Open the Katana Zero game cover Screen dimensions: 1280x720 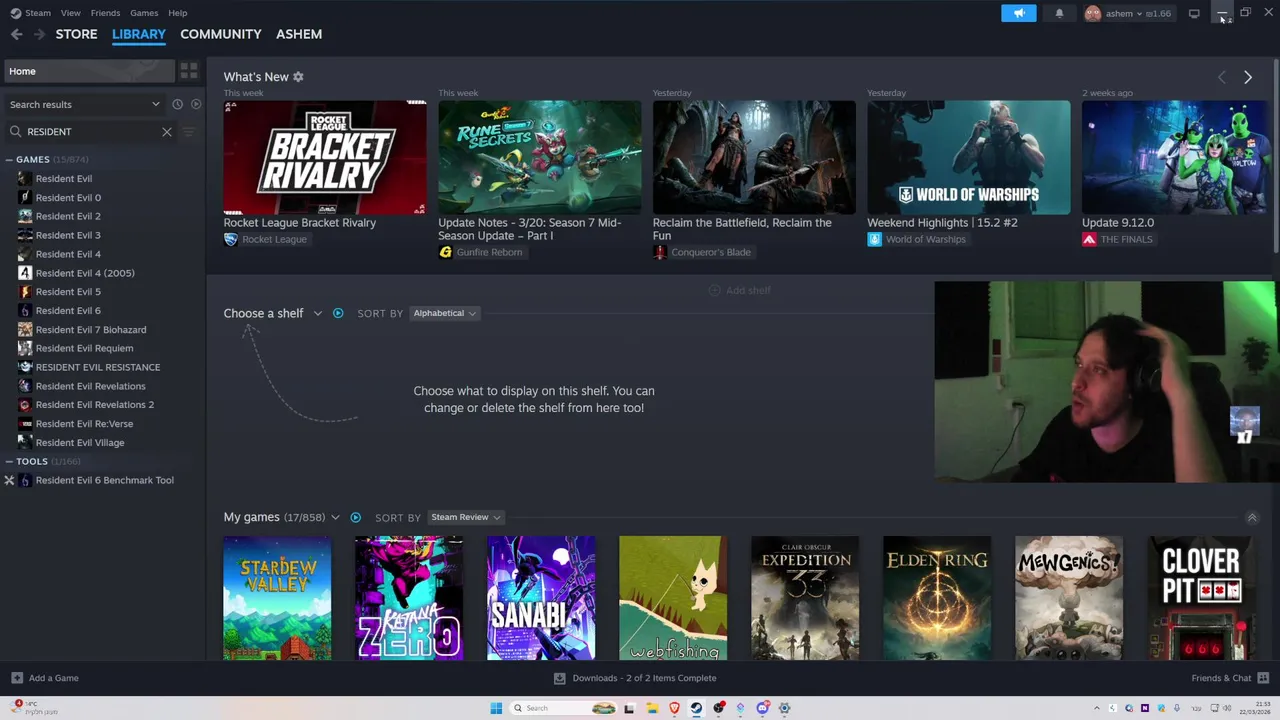[409, 598]
